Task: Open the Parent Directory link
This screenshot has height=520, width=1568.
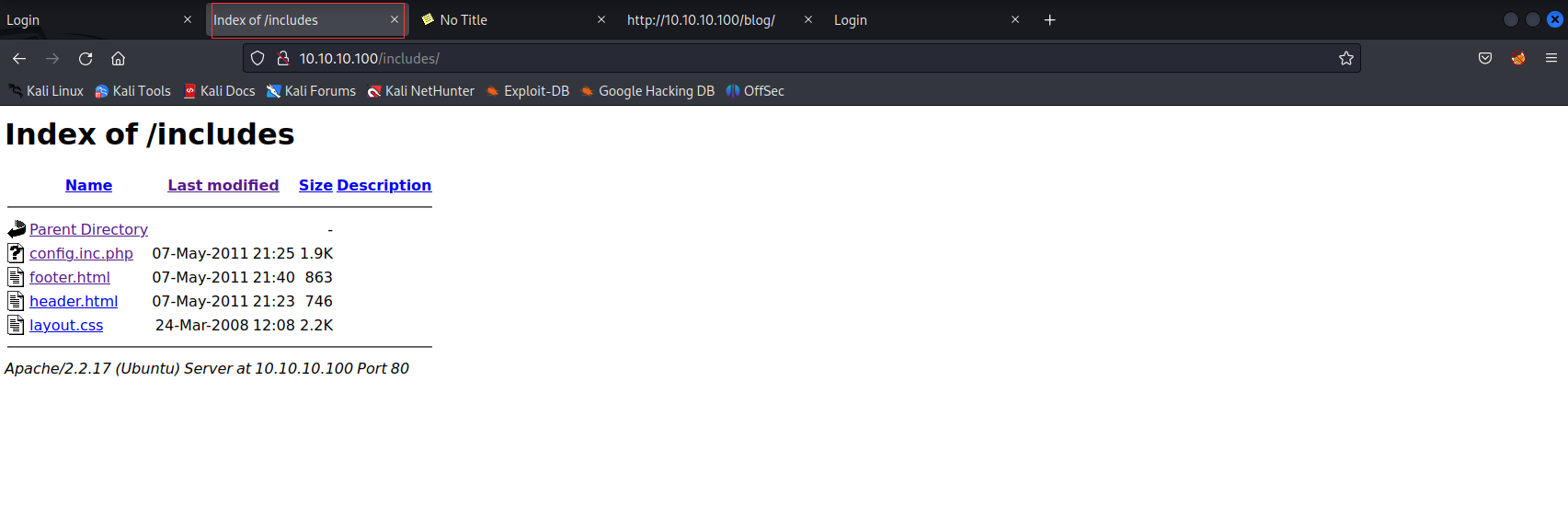Action: click(88, 229)
